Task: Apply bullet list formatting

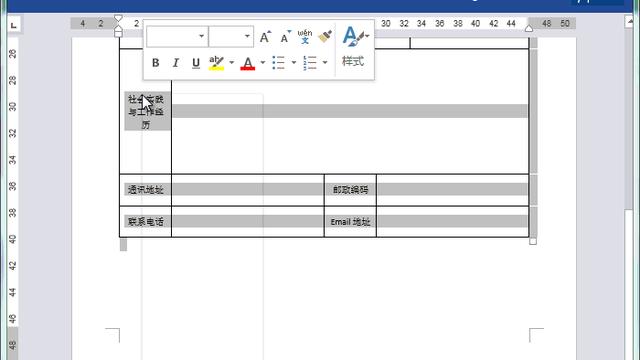Action: (279, 63)
